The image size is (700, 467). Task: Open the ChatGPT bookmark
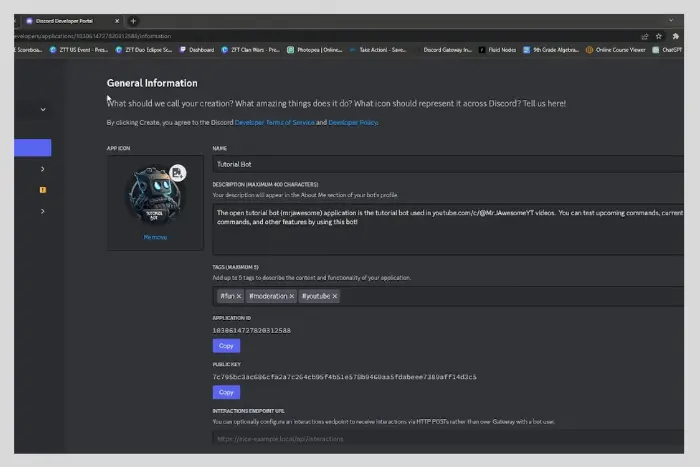[x=667, y=50]
